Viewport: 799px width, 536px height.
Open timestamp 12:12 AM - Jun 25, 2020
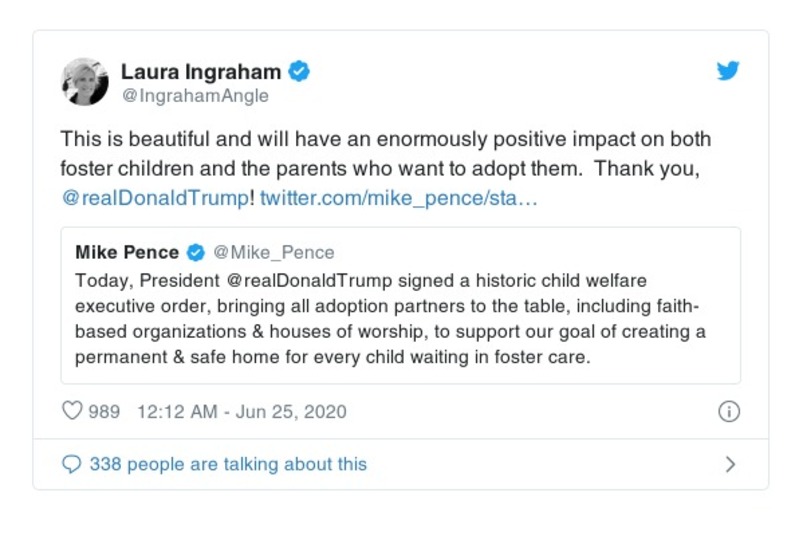click(x=241, y=411)
